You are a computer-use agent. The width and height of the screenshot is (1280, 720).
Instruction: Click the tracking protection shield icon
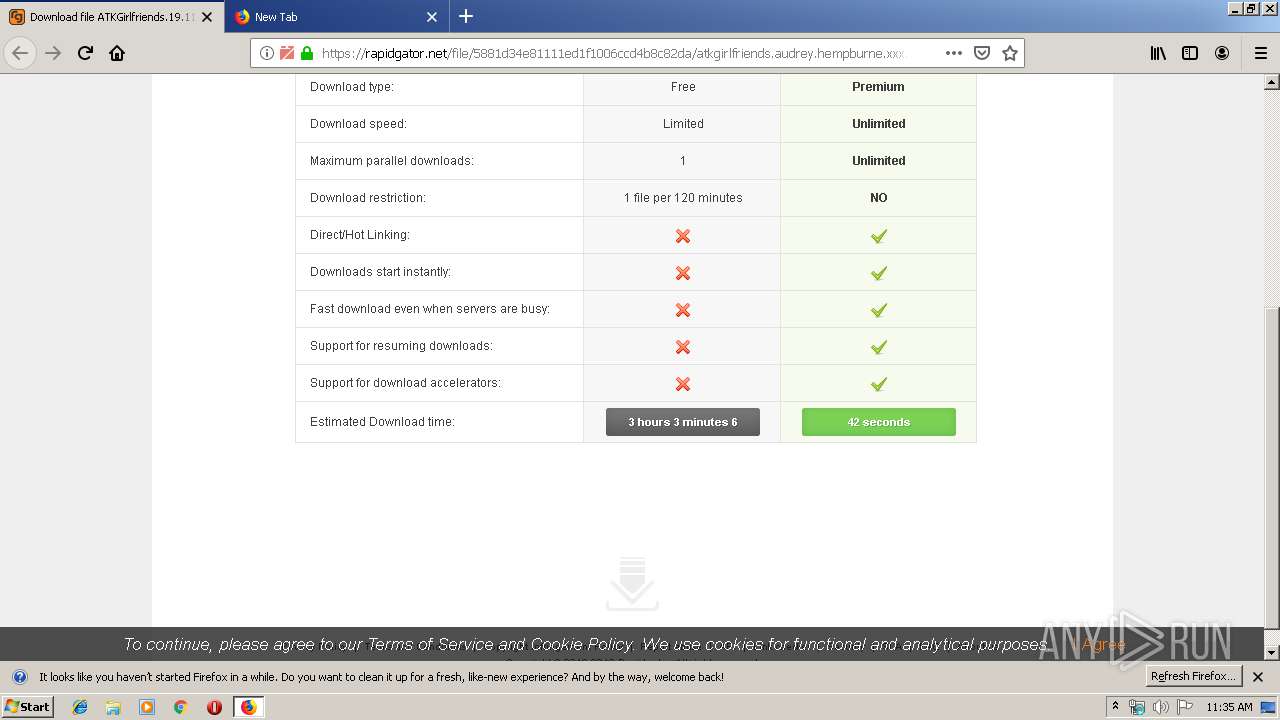287,53
